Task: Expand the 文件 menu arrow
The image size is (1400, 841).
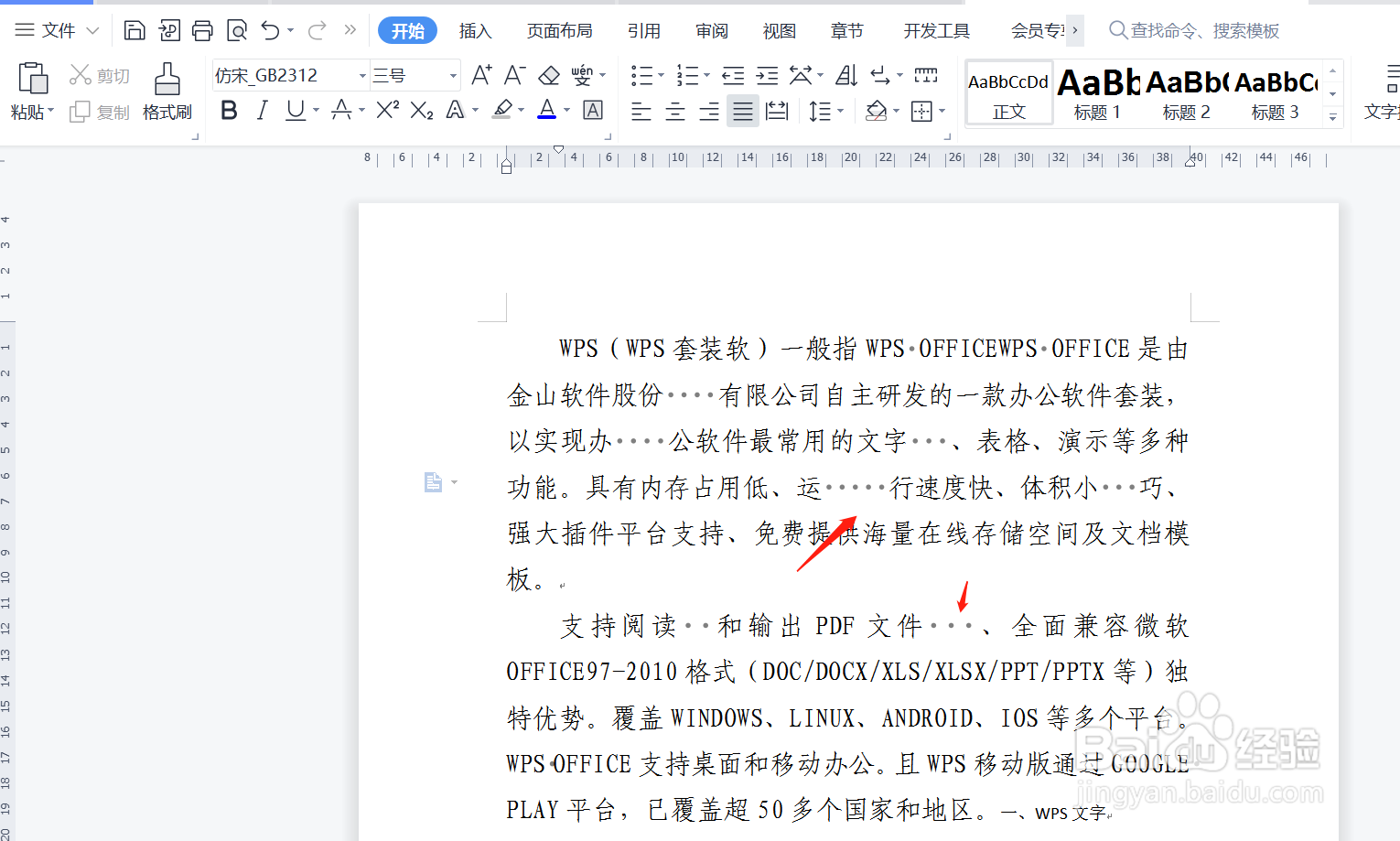Action: (x=92, y=30)
